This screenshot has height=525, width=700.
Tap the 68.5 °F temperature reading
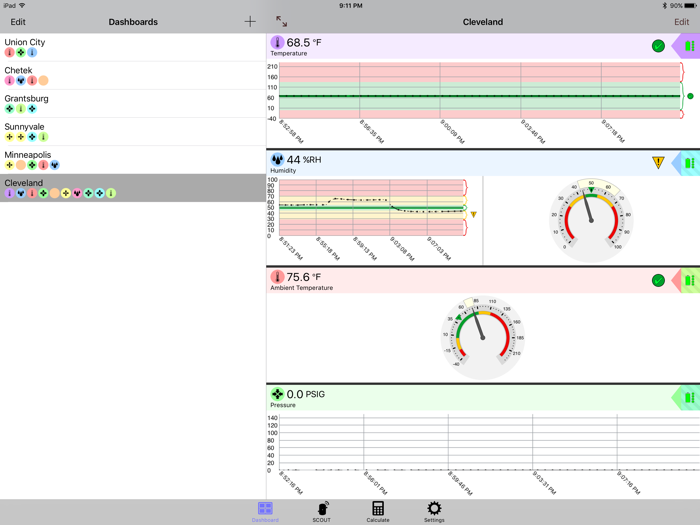304,42
